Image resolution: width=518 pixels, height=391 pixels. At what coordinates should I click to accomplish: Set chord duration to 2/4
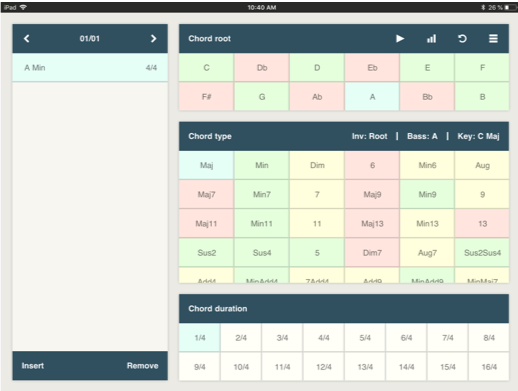tap(241, 338)
